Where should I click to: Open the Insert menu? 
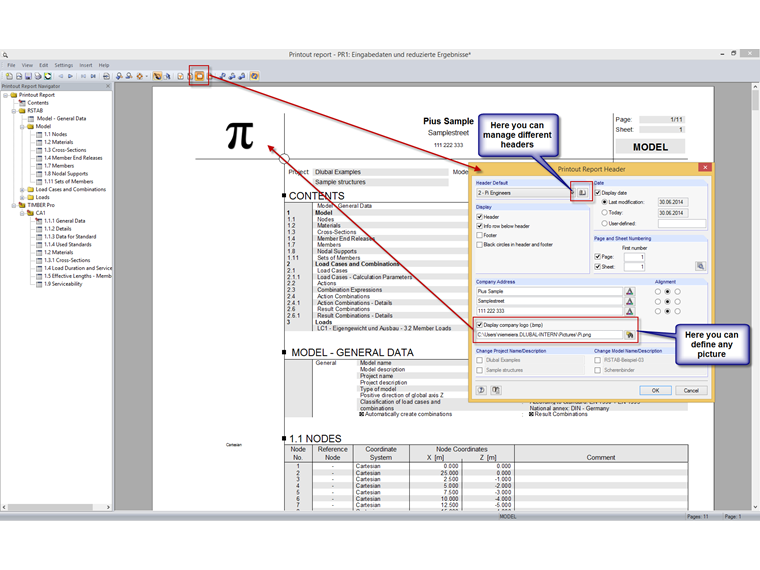[x=86, y=65]
